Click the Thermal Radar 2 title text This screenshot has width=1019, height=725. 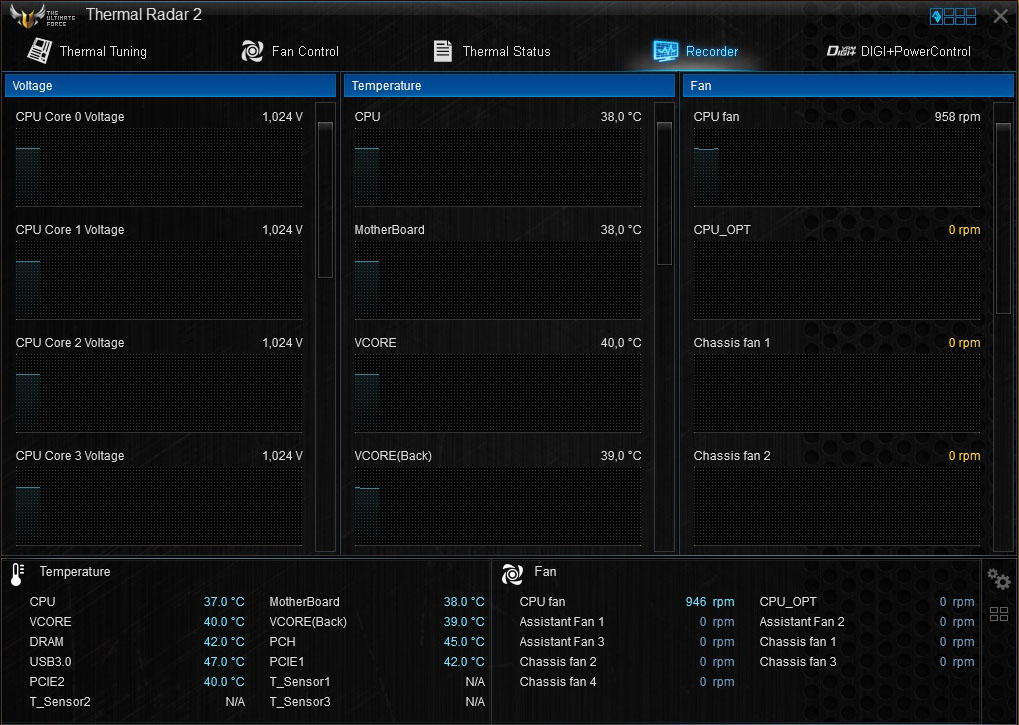(144, 15)
